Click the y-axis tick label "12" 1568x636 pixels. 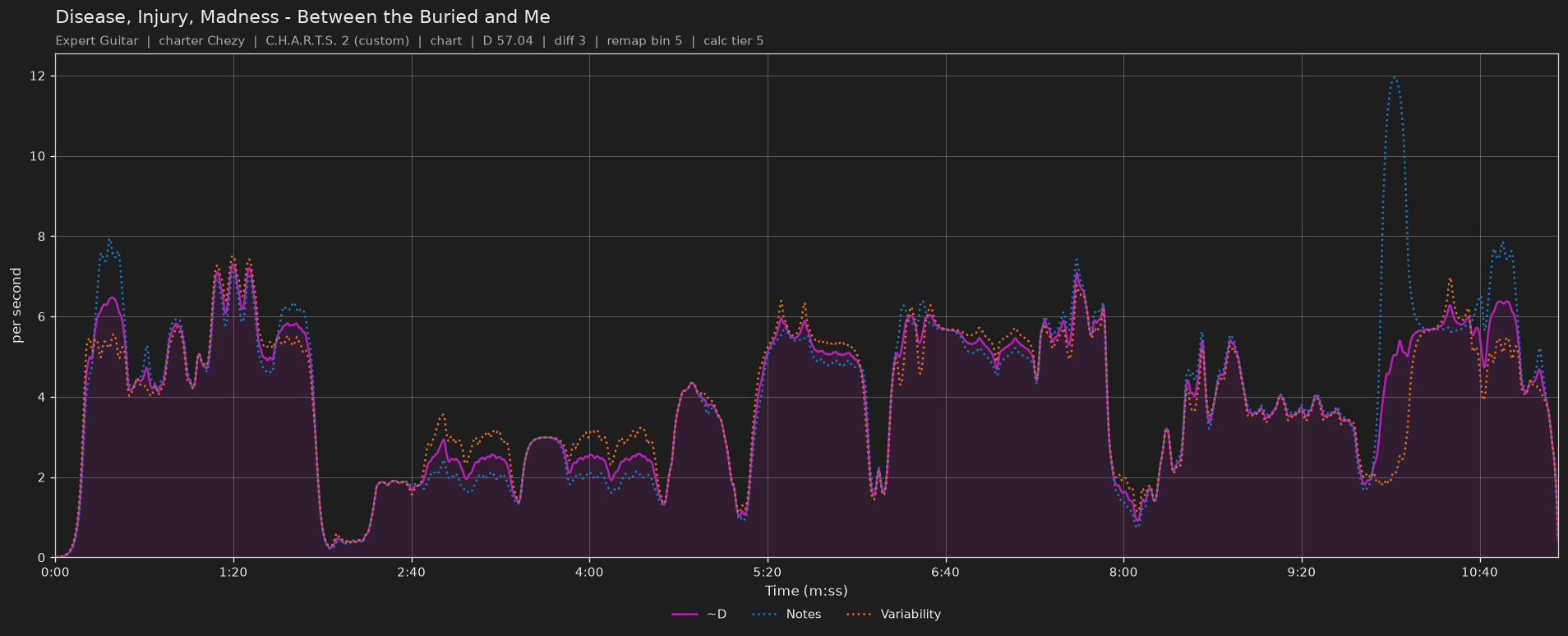(x=38, y=76)
